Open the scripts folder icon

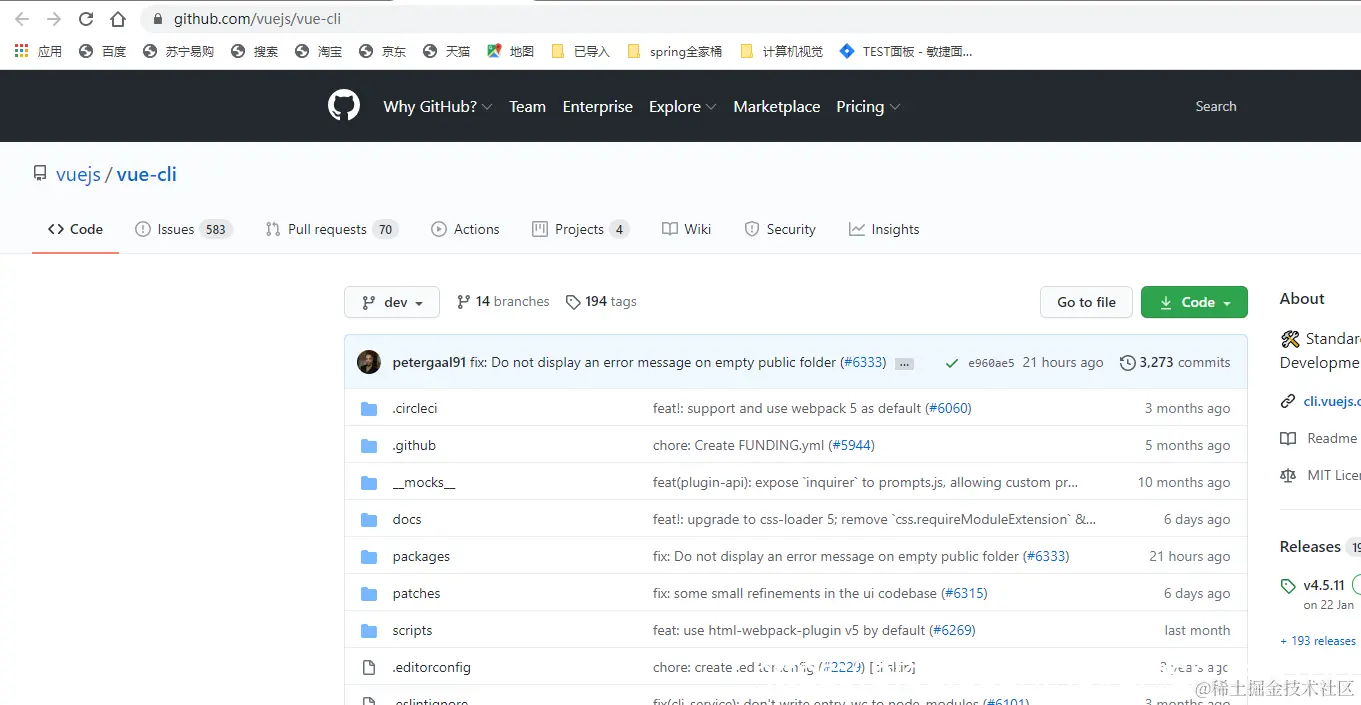click(x=369, y=630)
